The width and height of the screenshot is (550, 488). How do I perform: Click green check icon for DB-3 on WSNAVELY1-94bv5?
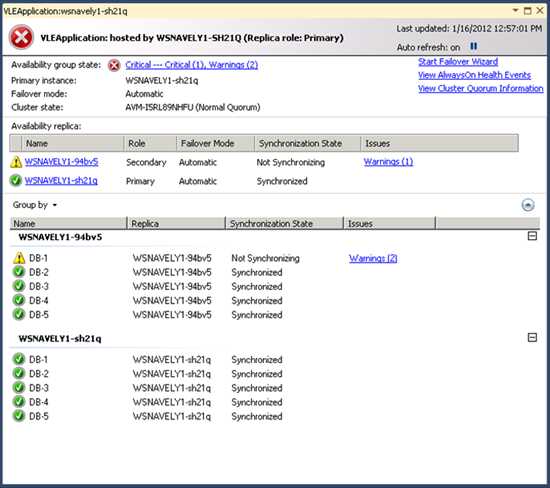click(x=19, y=286)
